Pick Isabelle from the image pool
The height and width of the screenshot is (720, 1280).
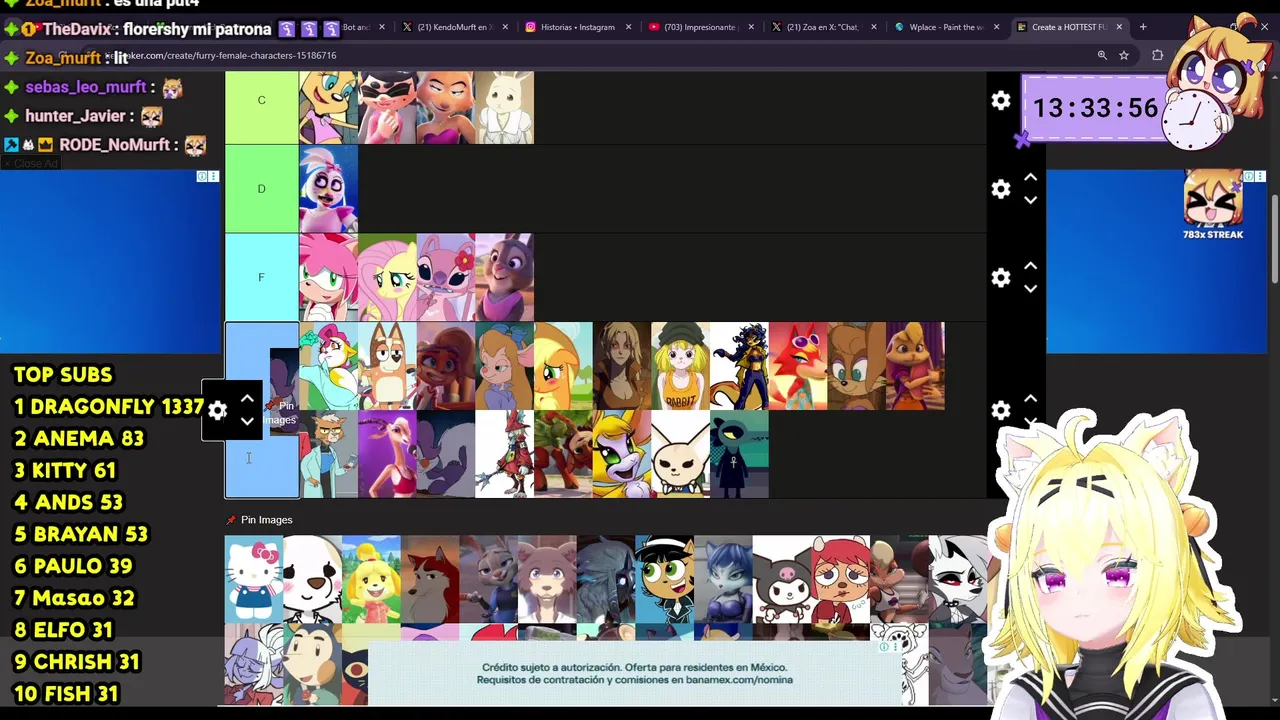pyautogui.click(x=372, y=579)
